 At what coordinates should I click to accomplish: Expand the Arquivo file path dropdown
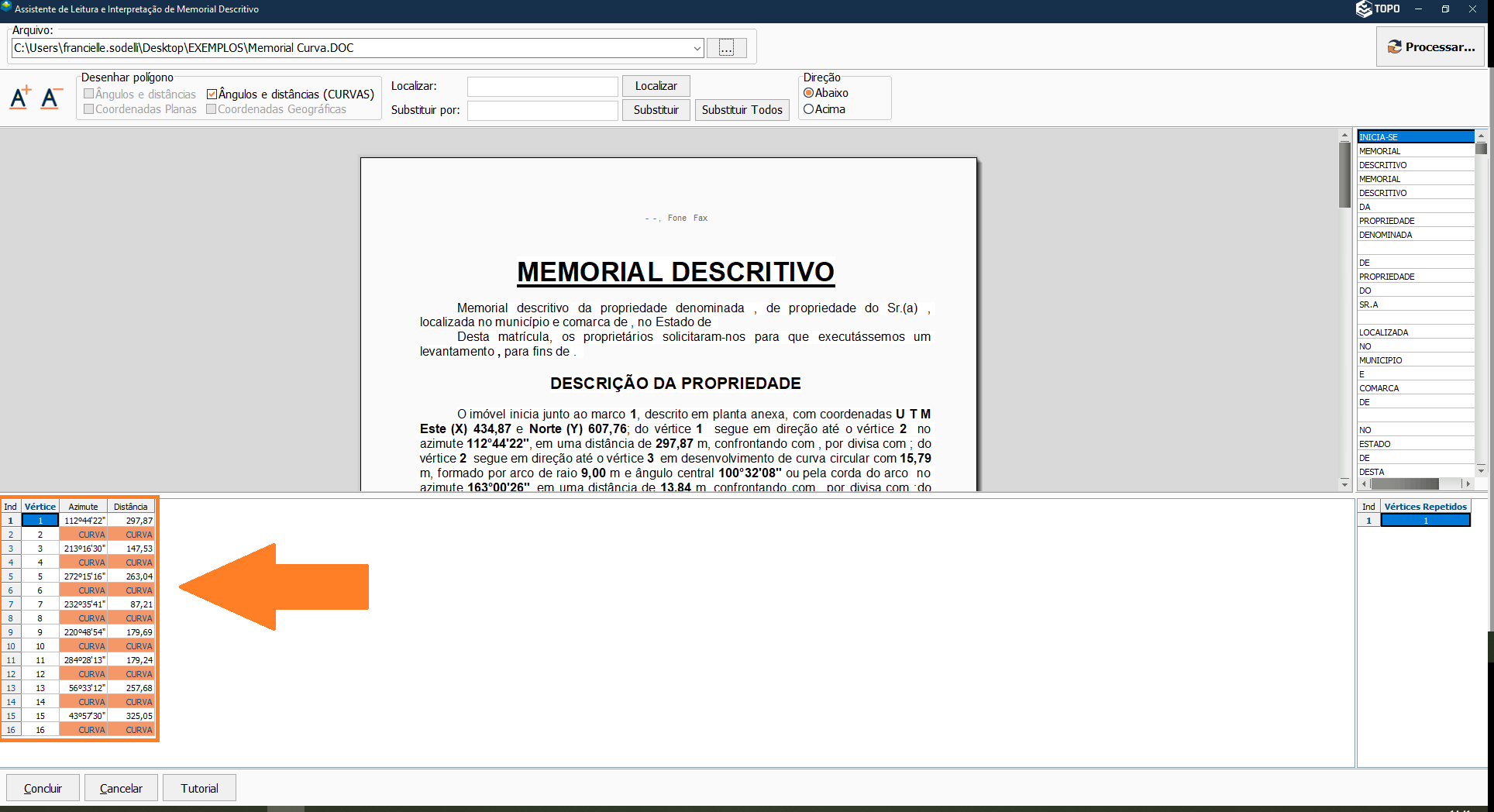(x=697, y=48)
